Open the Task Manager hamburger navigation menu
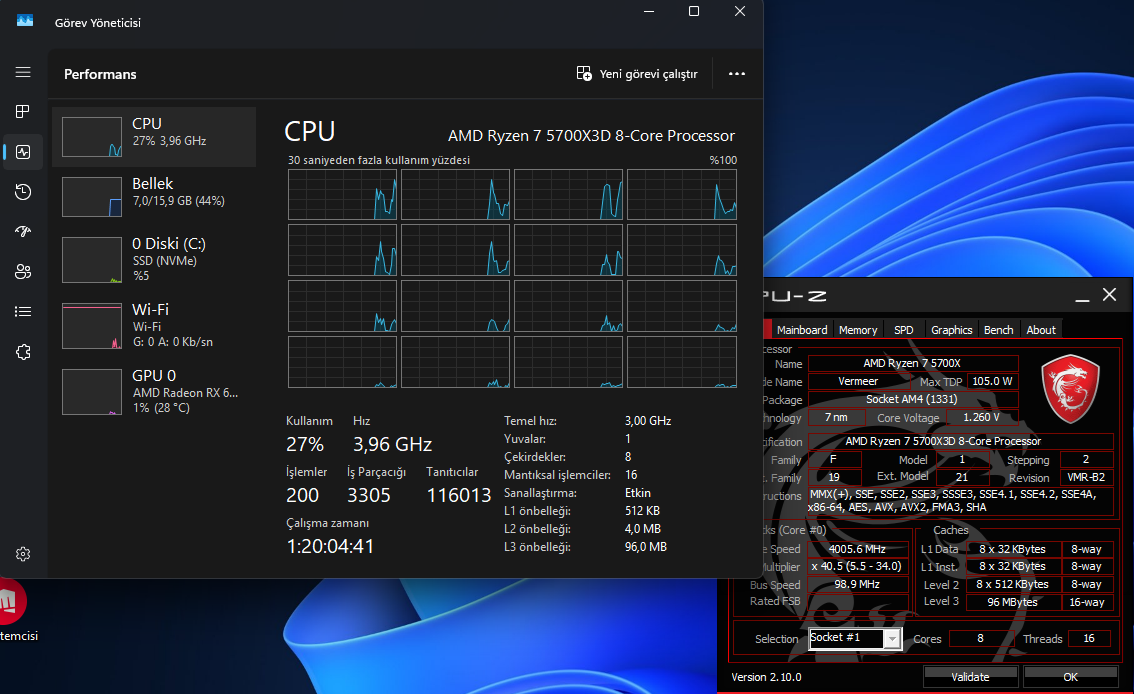The image size is (1134, 694). (23, 72)
